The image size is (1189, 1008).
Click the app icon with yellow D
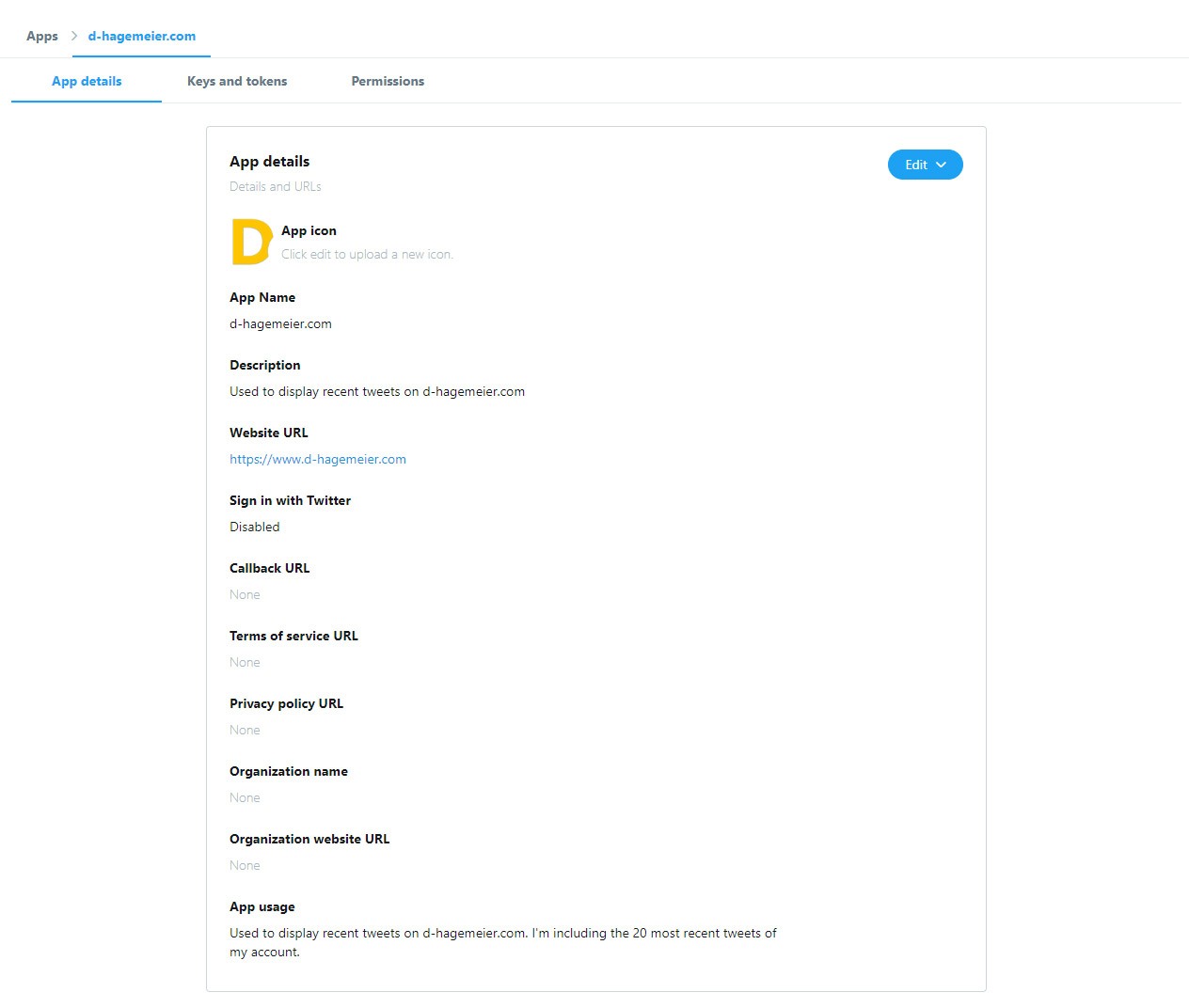250,243
